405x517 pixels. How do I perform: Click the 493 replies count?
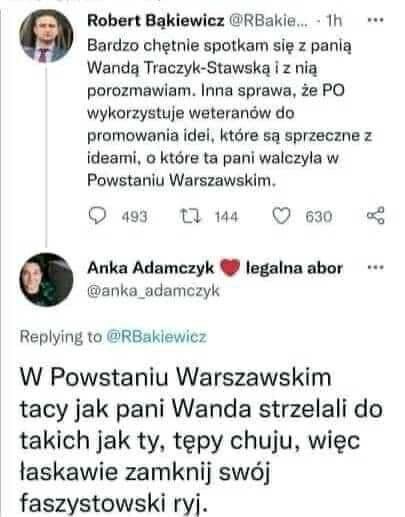pyautogui.click(x=134, y=217)
